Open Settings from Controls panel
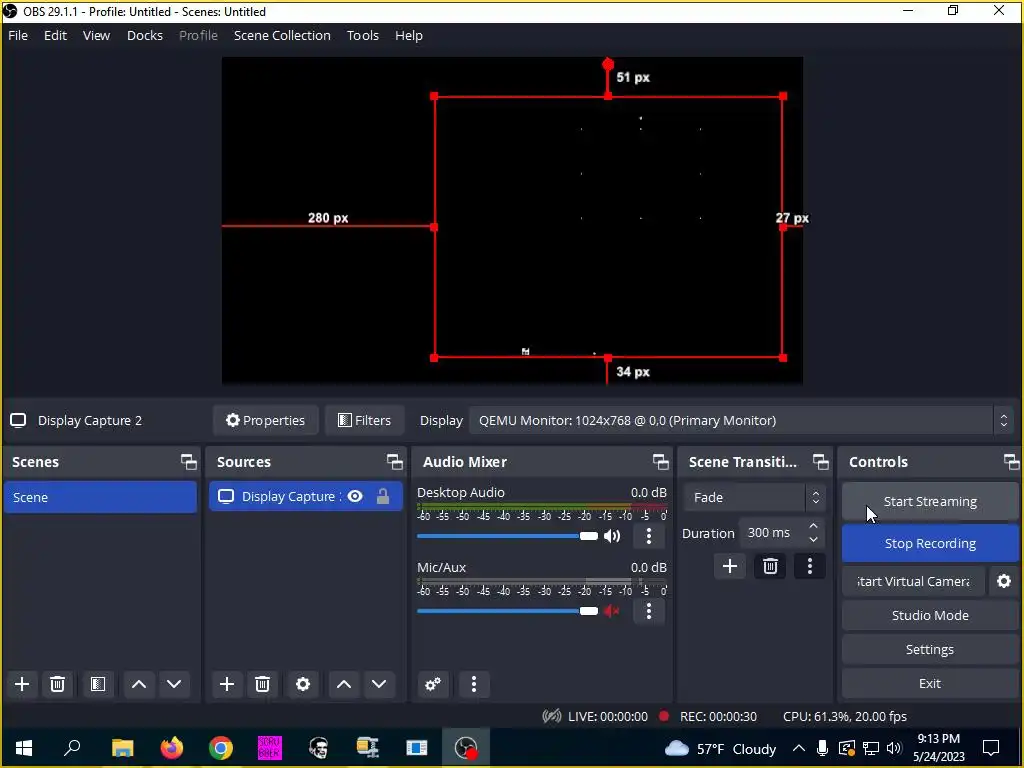Screen dimensions: 1024x768 (x=930, y=649)
